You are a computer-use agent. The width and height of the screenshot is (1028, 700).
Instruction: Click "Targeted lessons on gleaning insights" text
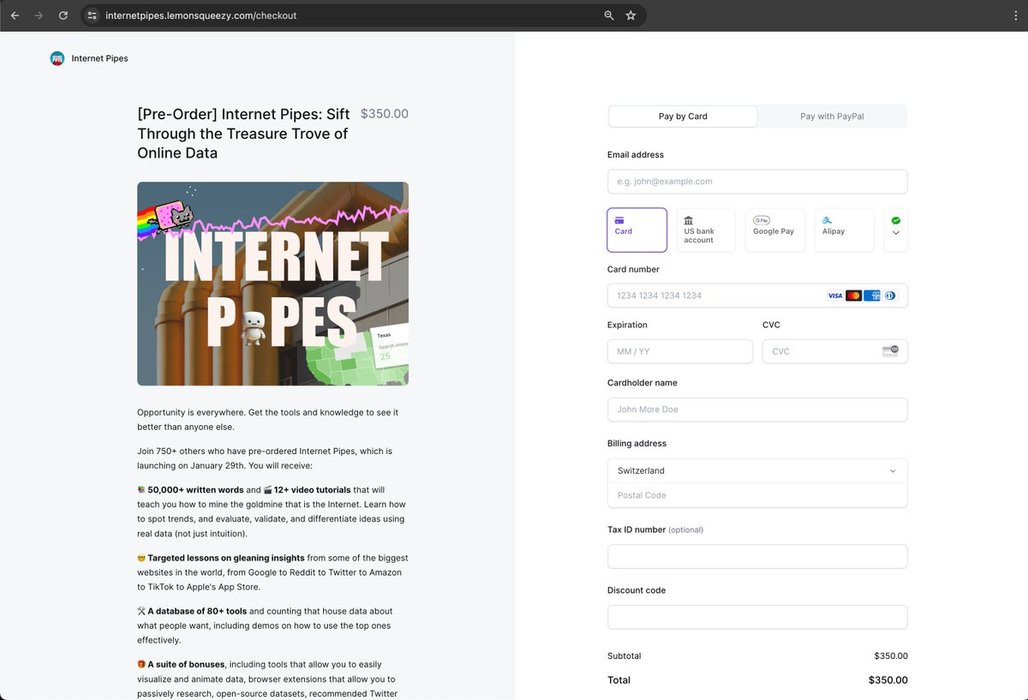tap(226, 558)
